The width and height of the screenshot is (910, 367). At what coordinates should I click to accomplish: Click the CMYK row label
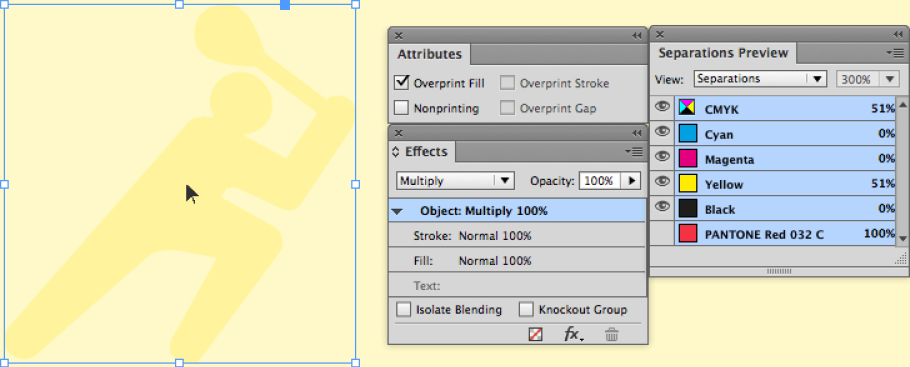(722, 109)
